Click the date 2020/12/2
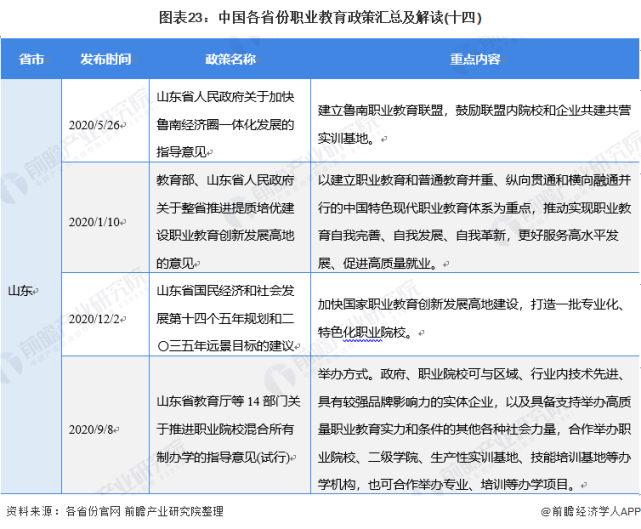 point(94,319)
